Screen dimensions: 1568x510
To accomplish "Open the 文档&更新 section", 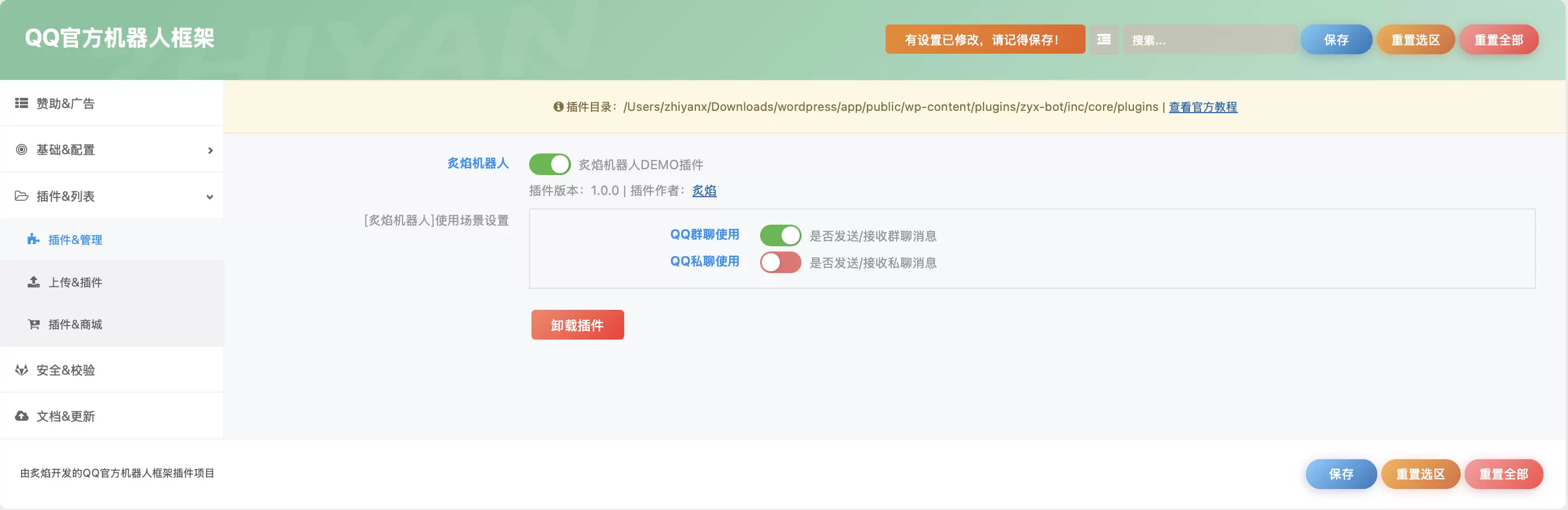I will [x=112, y=416].
